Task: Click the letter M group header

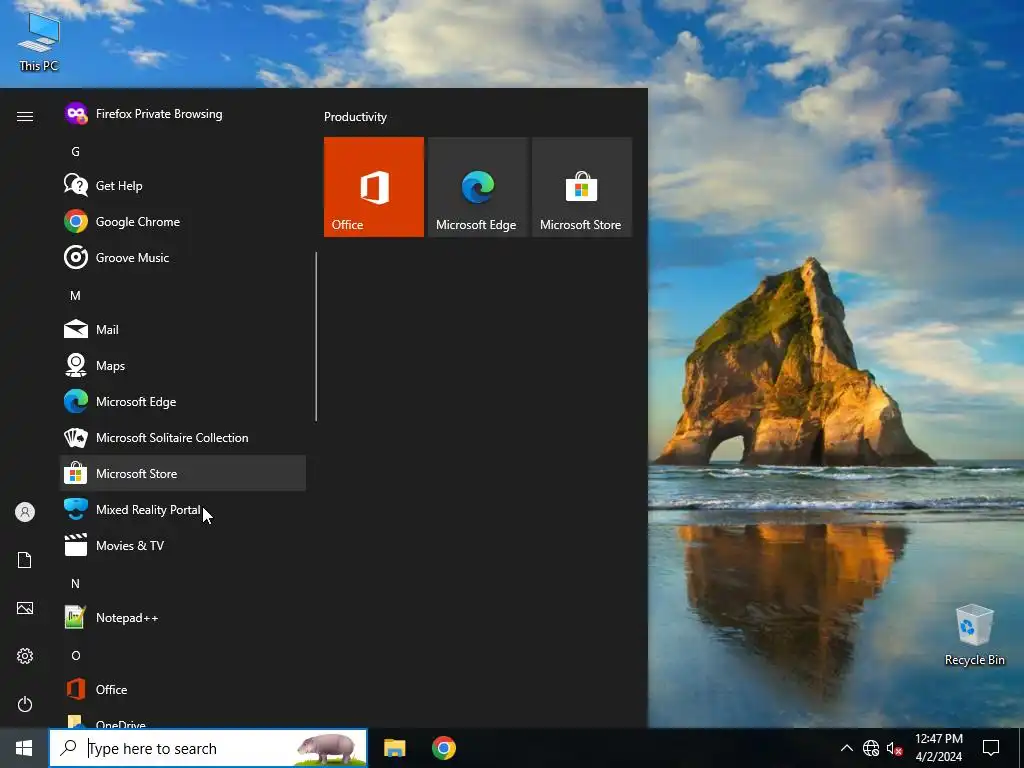Action: 75,295
